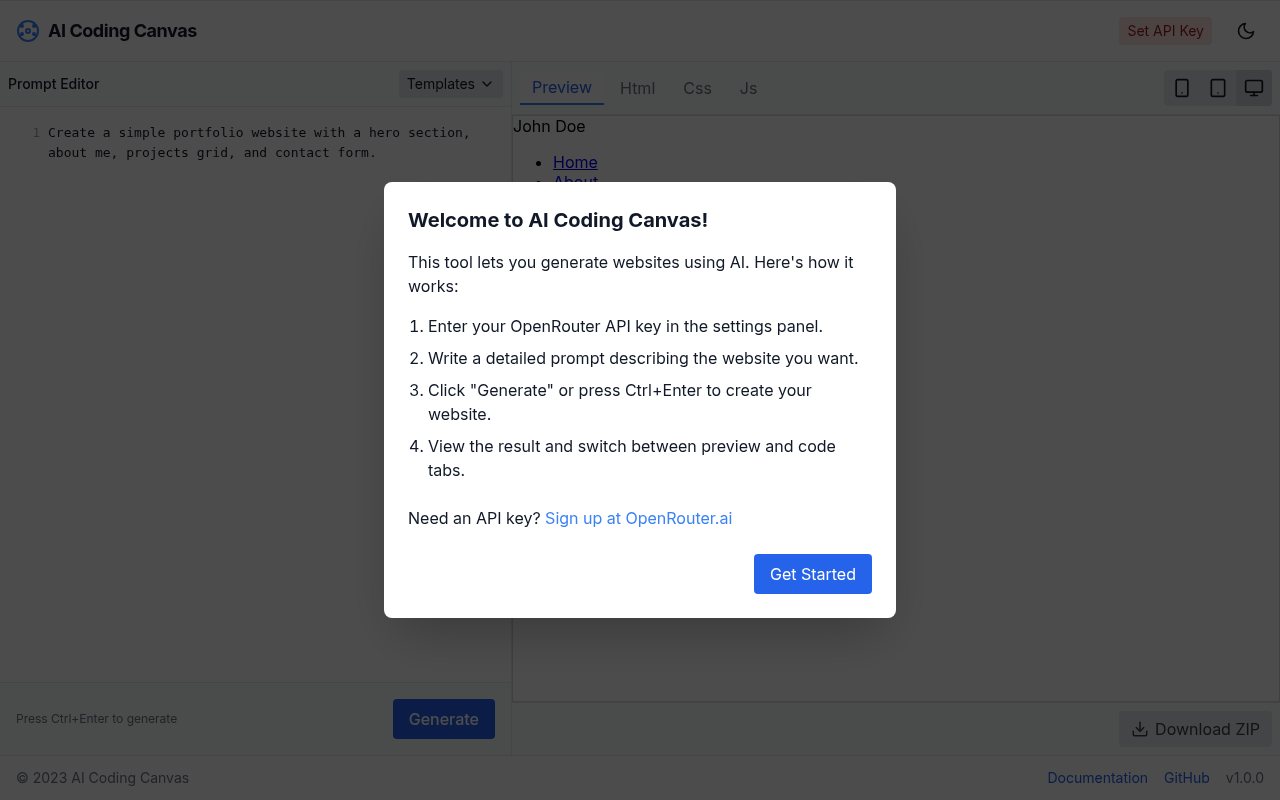Click the Generate button
The width and height of the screenshot is (1280, 800).
point(443,719)
